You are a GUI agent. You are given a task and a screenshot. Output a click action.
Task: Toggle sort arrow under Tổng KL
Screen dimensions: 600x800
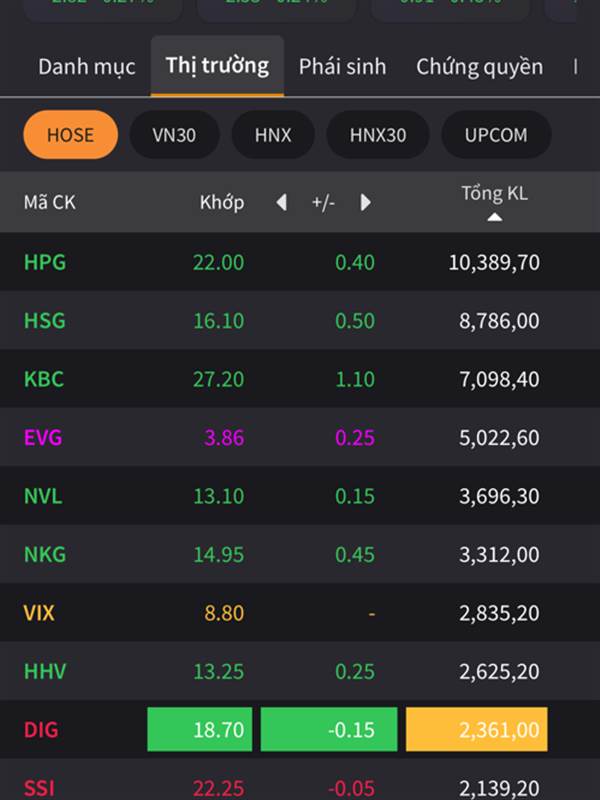point(494,217)
